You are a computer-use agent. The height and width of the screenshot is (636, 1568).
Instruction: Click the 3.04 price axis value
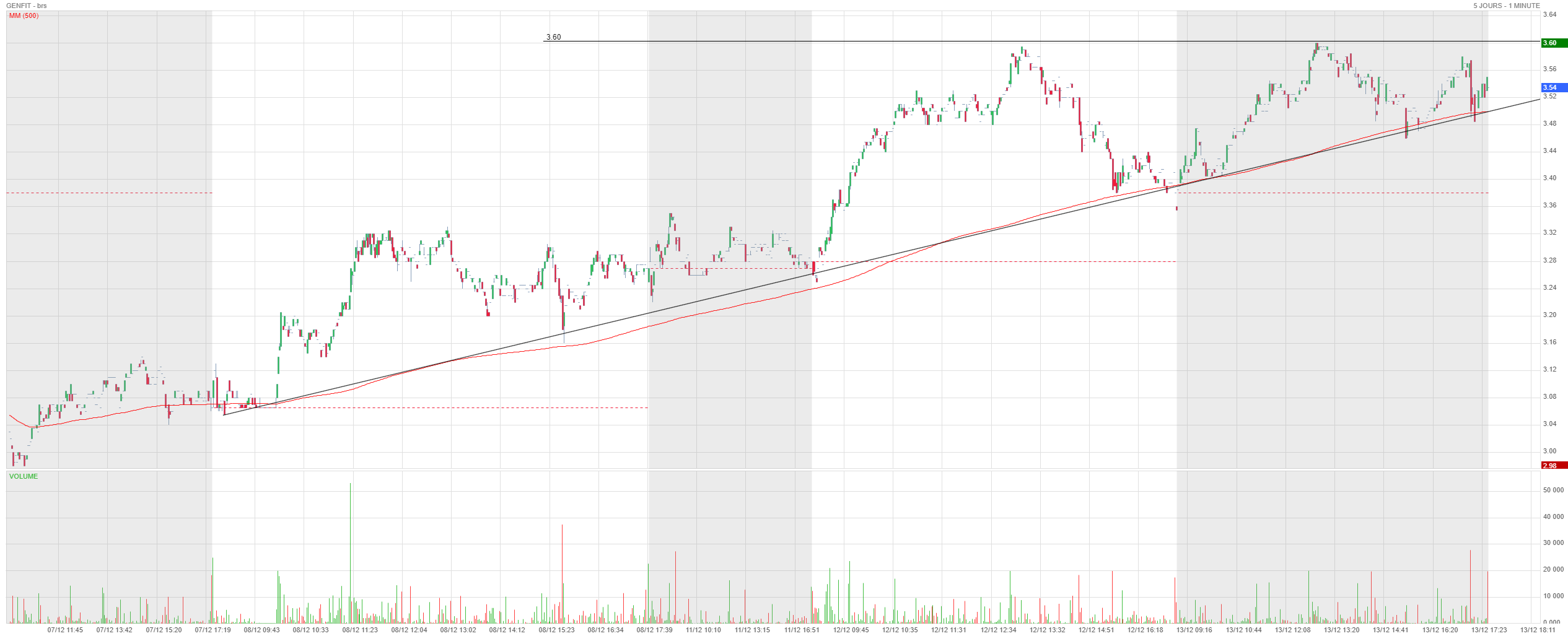(x=1549, y=424)
